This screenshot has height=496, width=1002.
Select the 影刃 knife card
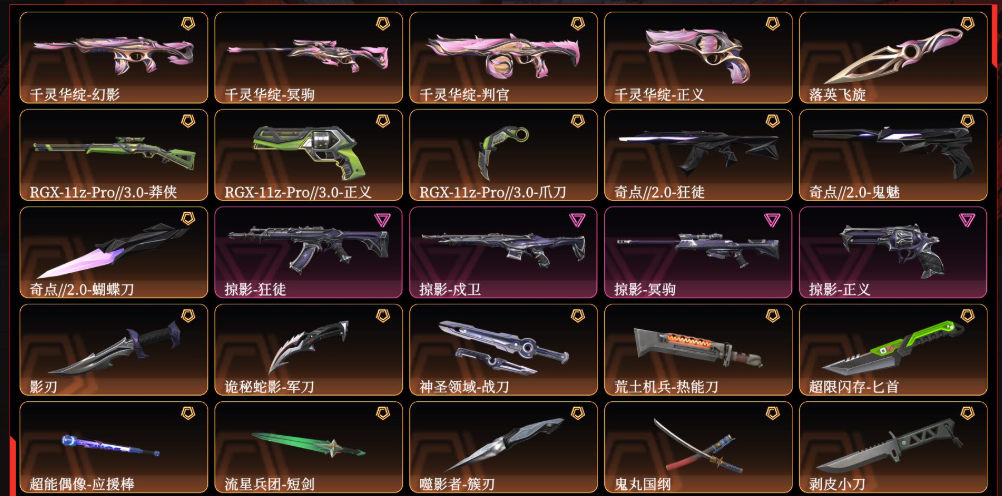point(114,350)
